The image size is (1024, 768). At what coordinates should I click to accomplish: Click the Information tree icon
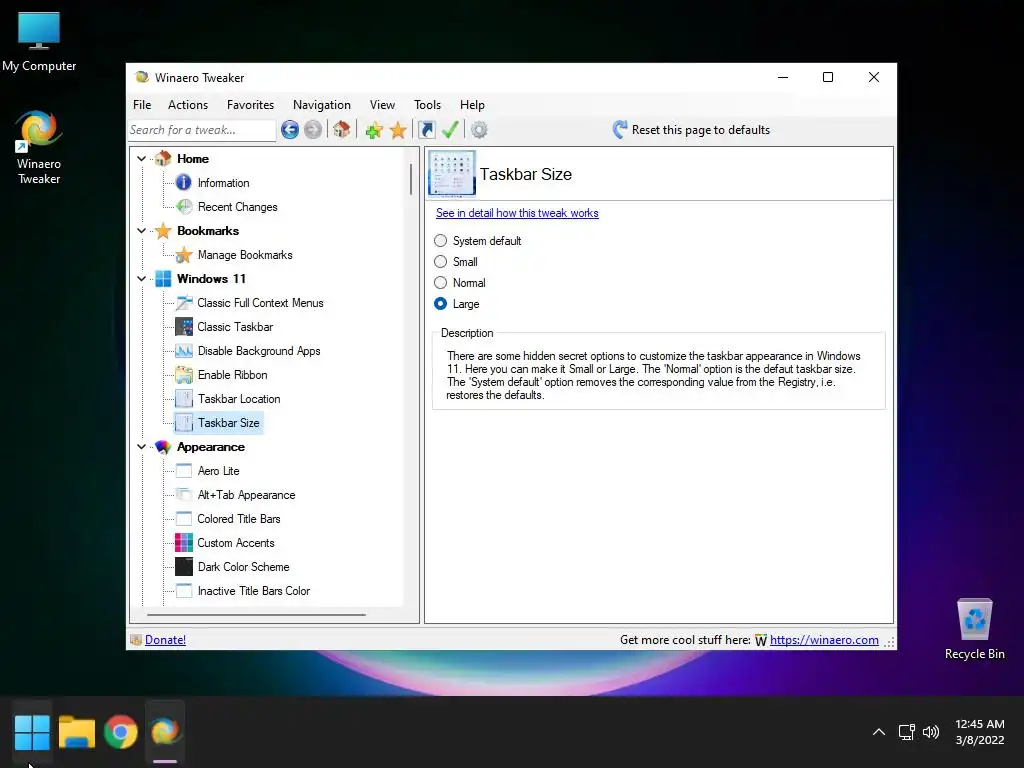(184, 183)
